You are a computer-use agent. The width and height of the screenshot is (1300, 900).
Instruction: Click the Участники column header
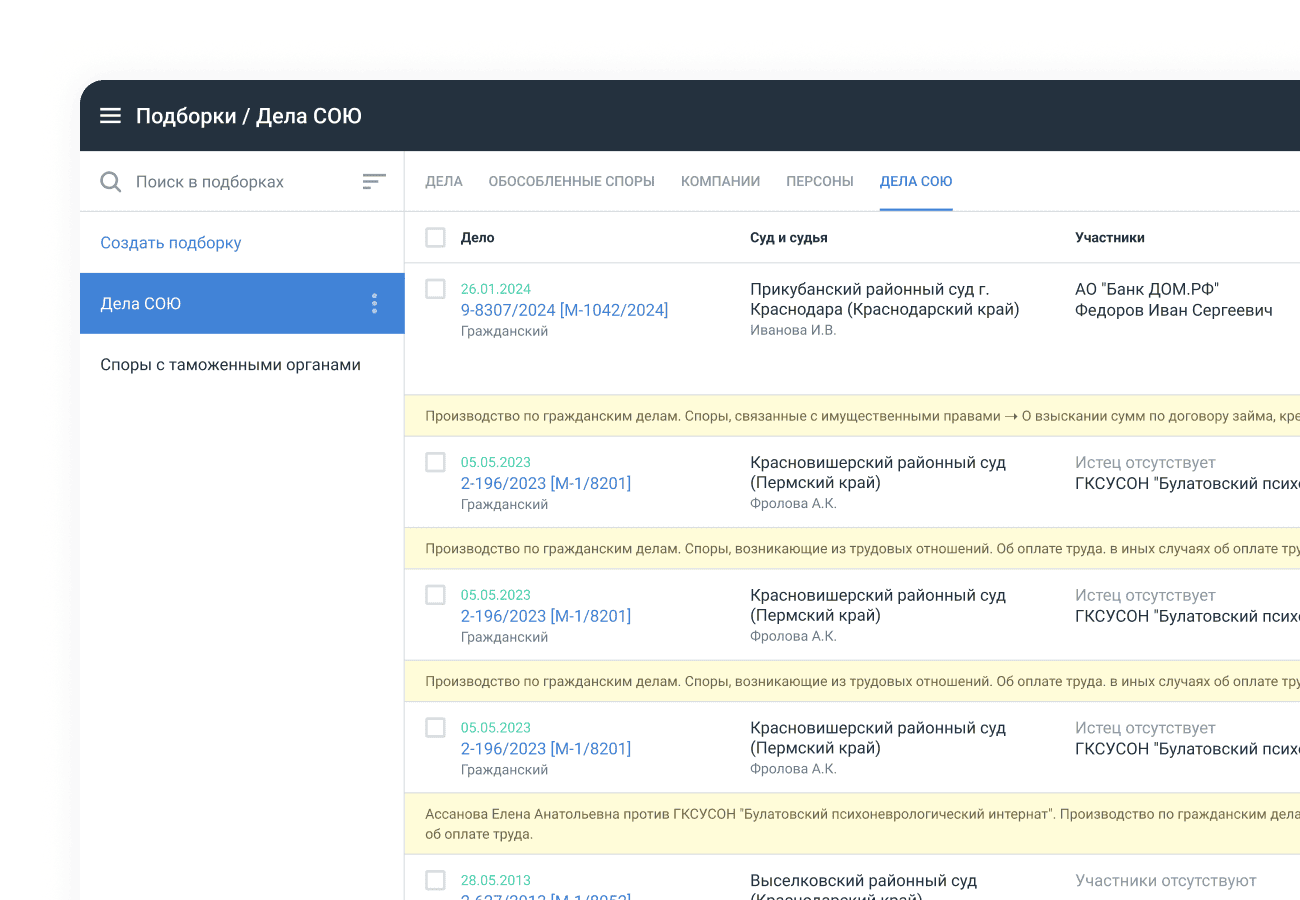click(x=1110, y=238)
